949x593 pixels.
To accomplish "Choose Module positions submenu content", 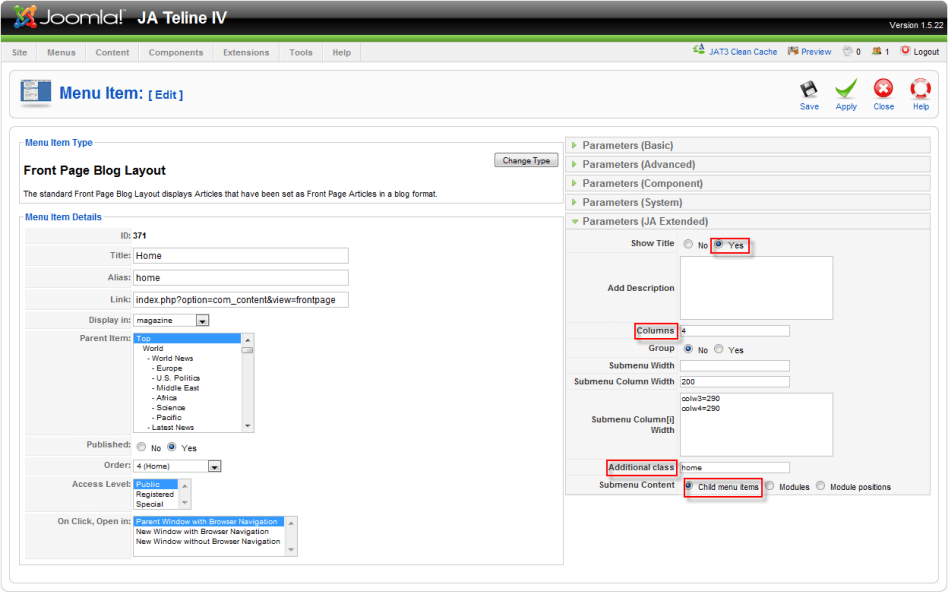I will tap(821, 486).
